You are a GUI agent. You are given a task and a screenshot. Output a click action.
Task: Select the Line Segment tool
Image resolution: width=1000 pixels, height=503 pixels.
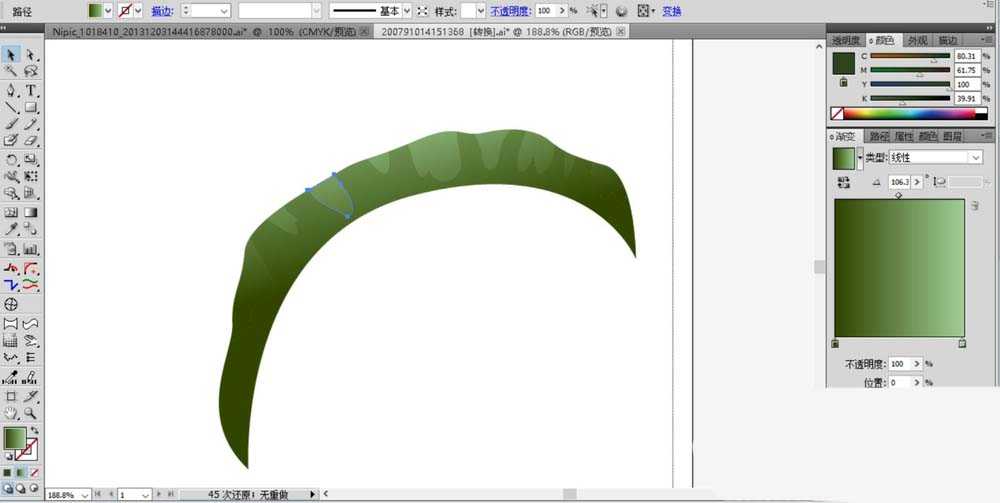click(11, 107)
